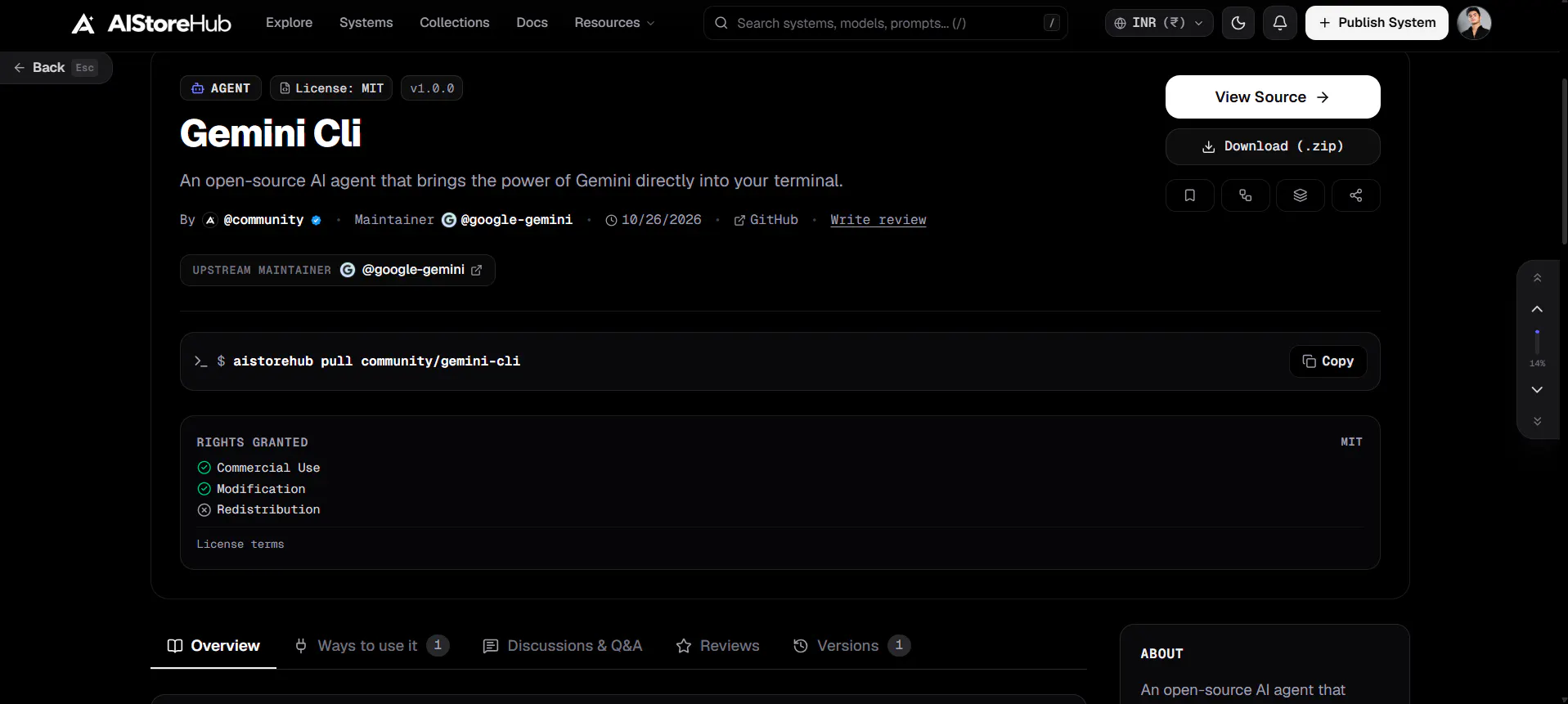Click the scroll down chevron
Image resolution: width=1568 pixels, height=704 pixels.
[1538, 390]
